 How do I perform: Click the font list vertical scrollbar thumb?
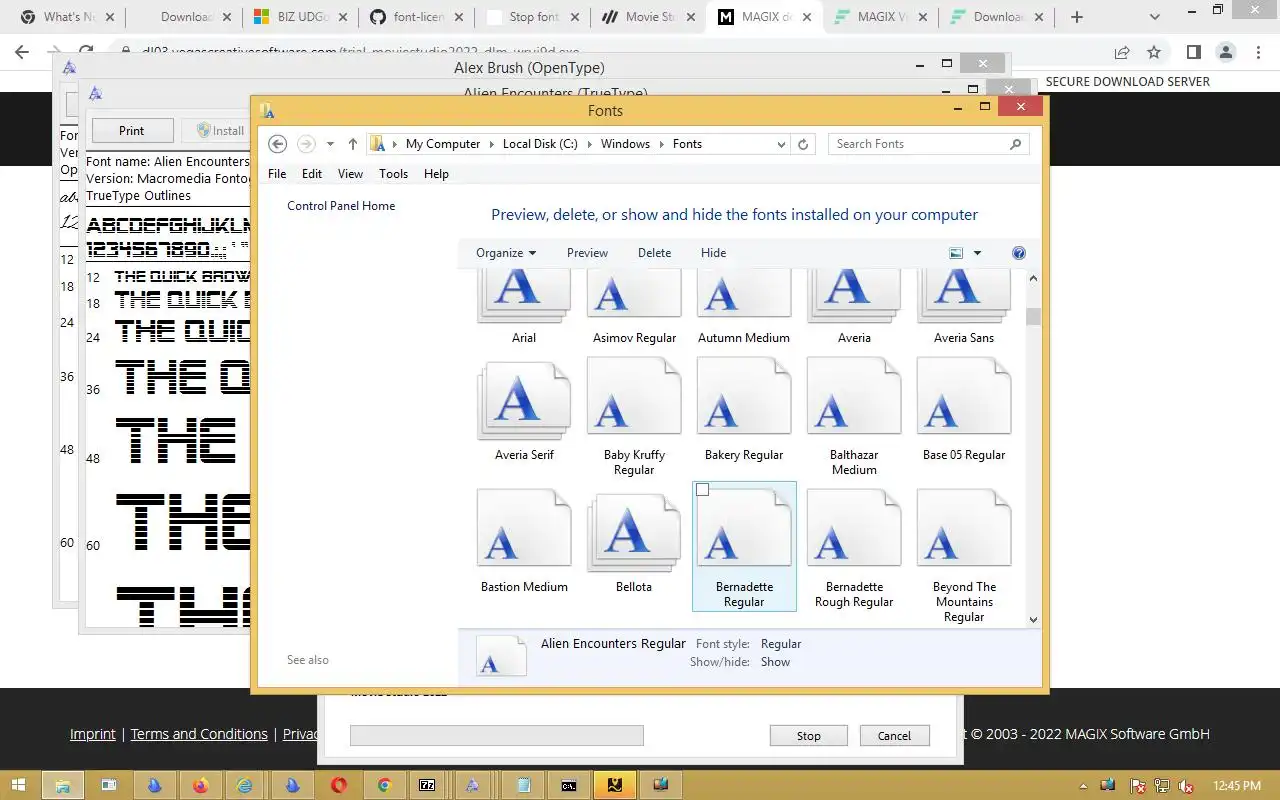click(1034, 316)
